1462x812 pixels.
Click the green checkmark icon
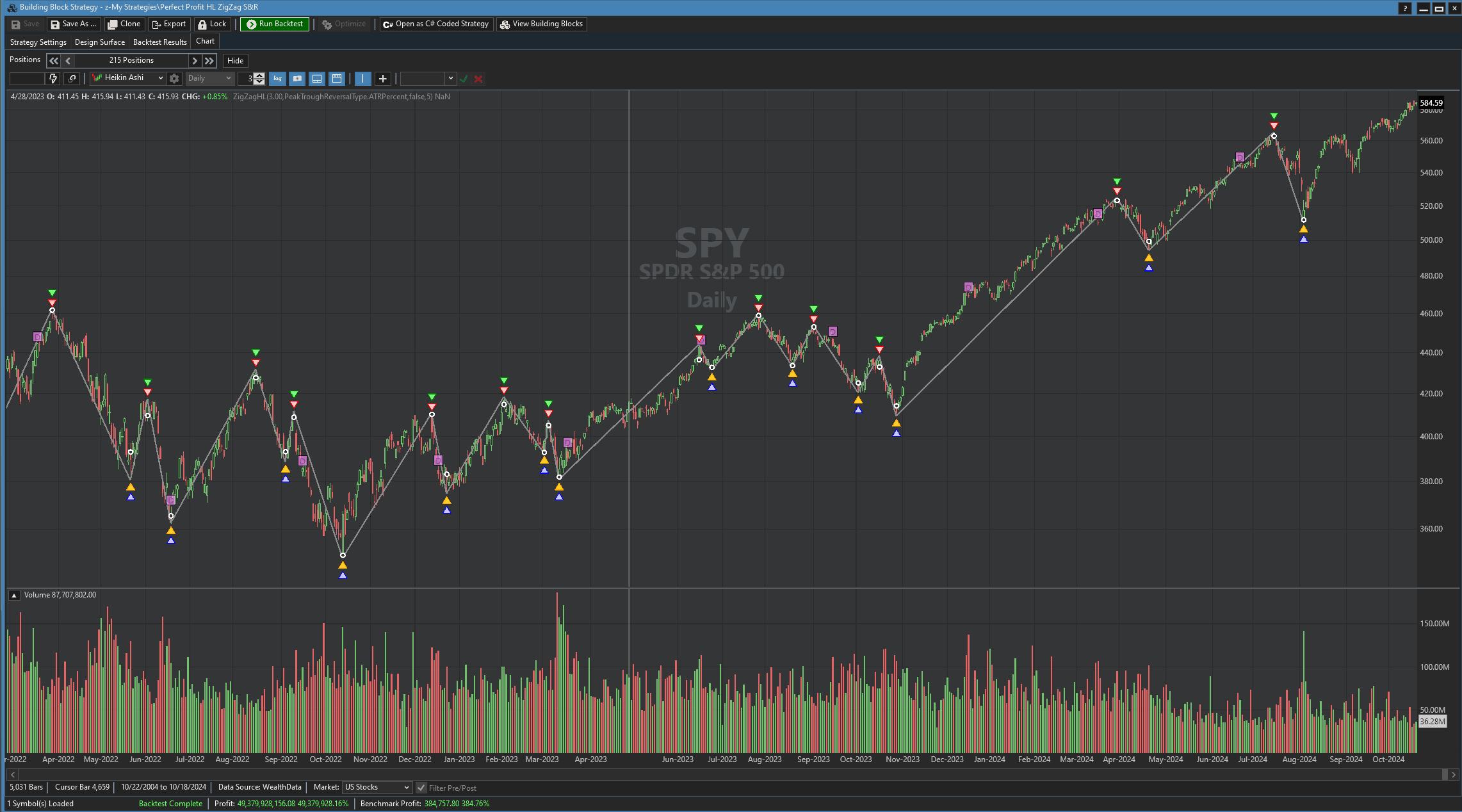pyautogui.click(x=464, y=79)
